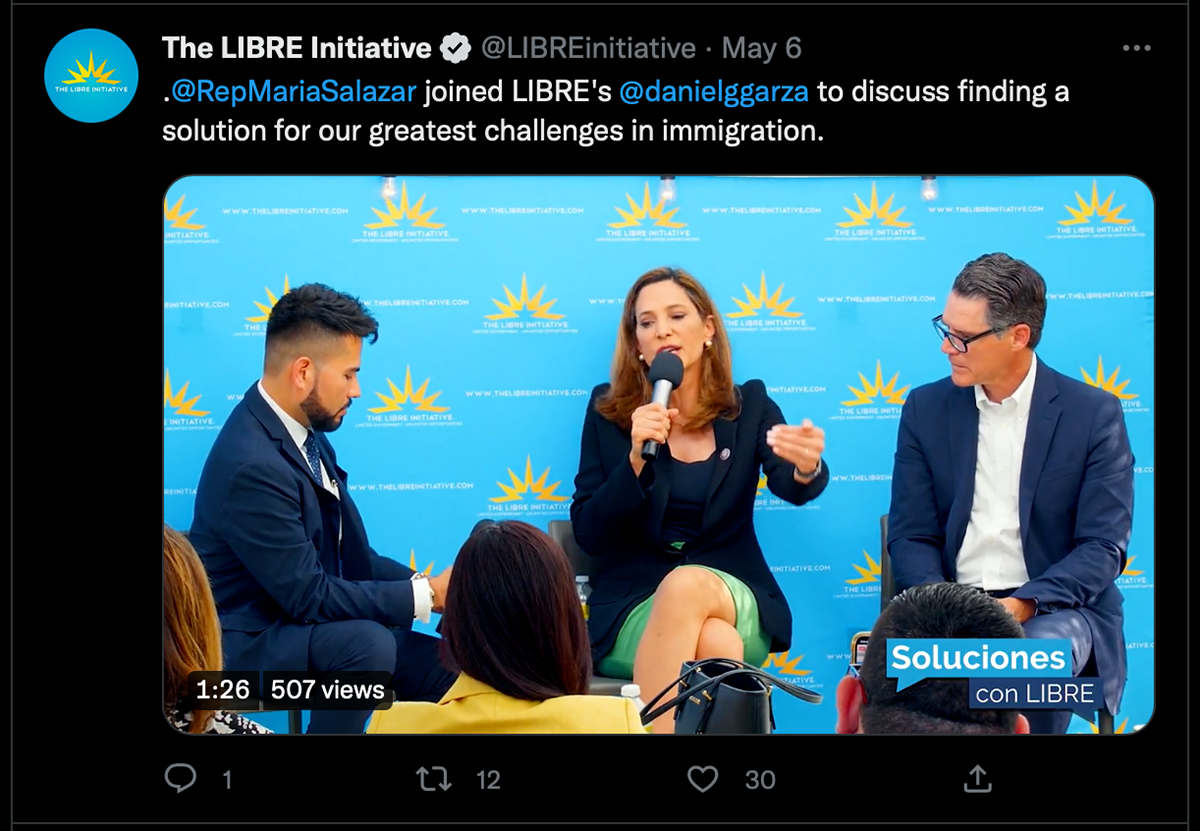Image resolution: width=1200 pixels, height=831 pixels.
Task: Click the reply count showing 1
Action: (x=227, y=780)
